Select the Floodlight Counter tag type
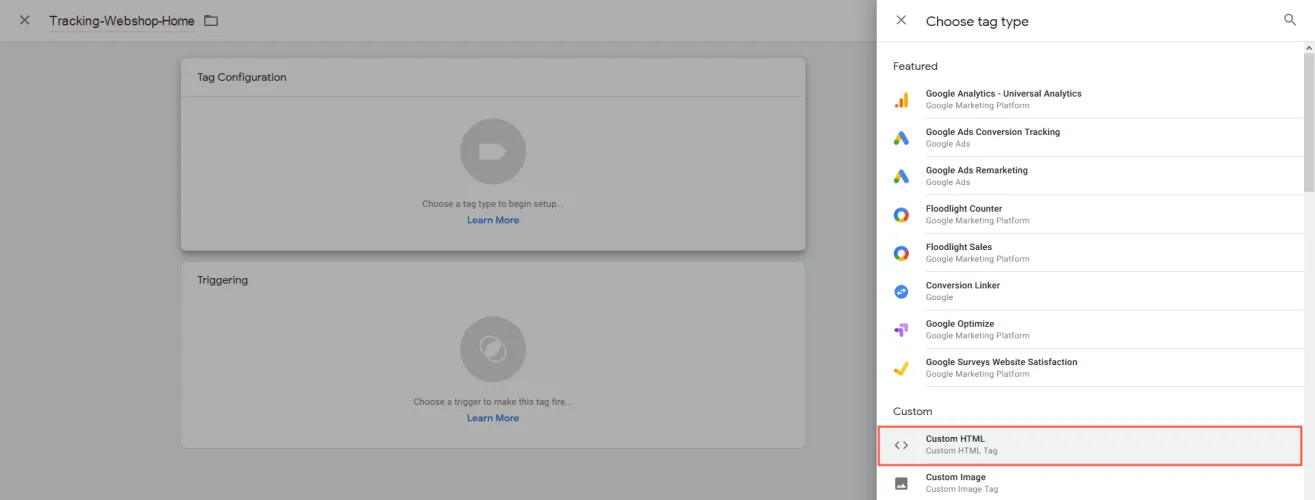 click(x=1090, y=215)
